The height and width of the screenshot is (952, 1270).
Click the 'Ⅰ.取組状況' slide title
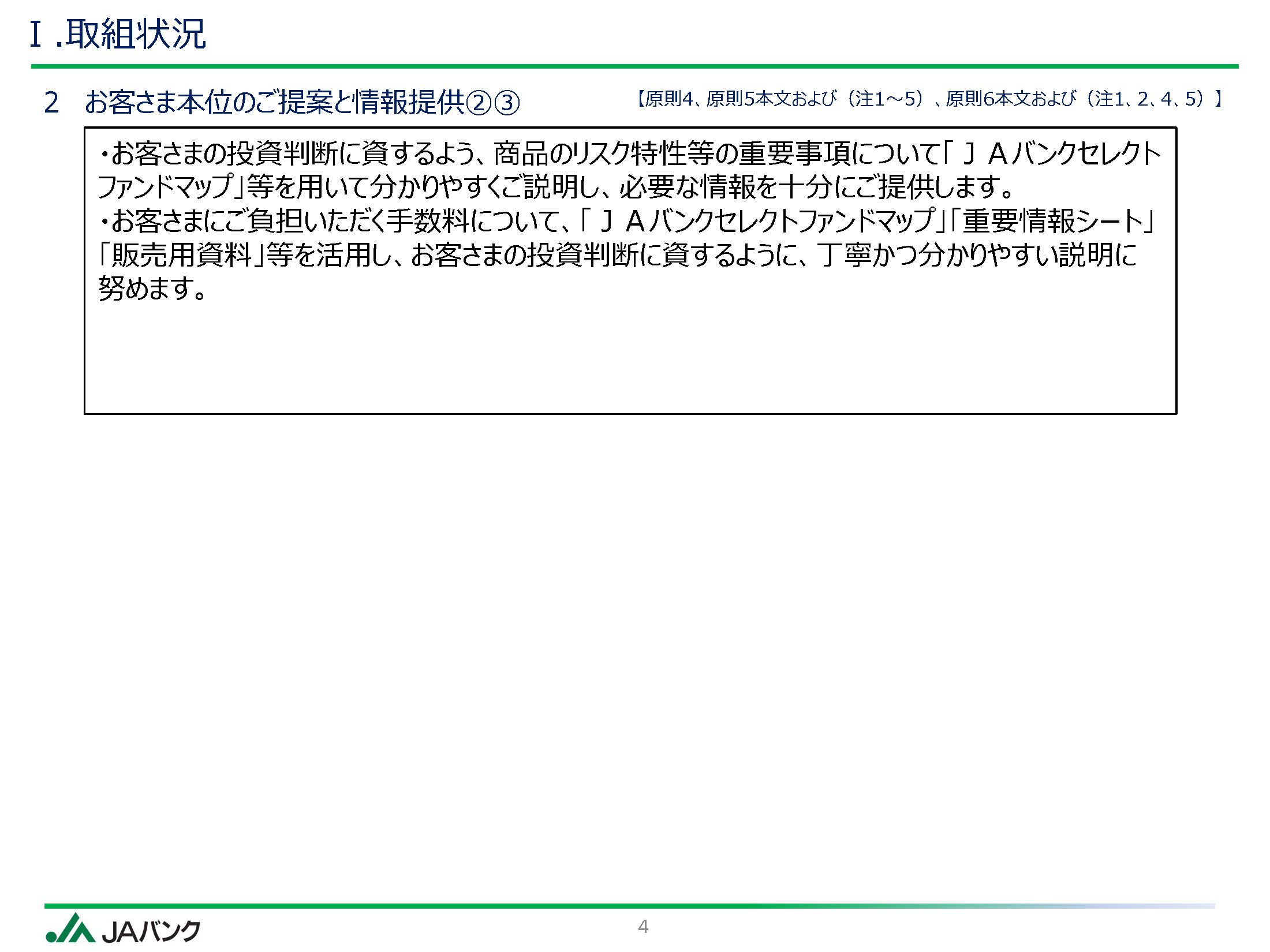pos(118,34)
